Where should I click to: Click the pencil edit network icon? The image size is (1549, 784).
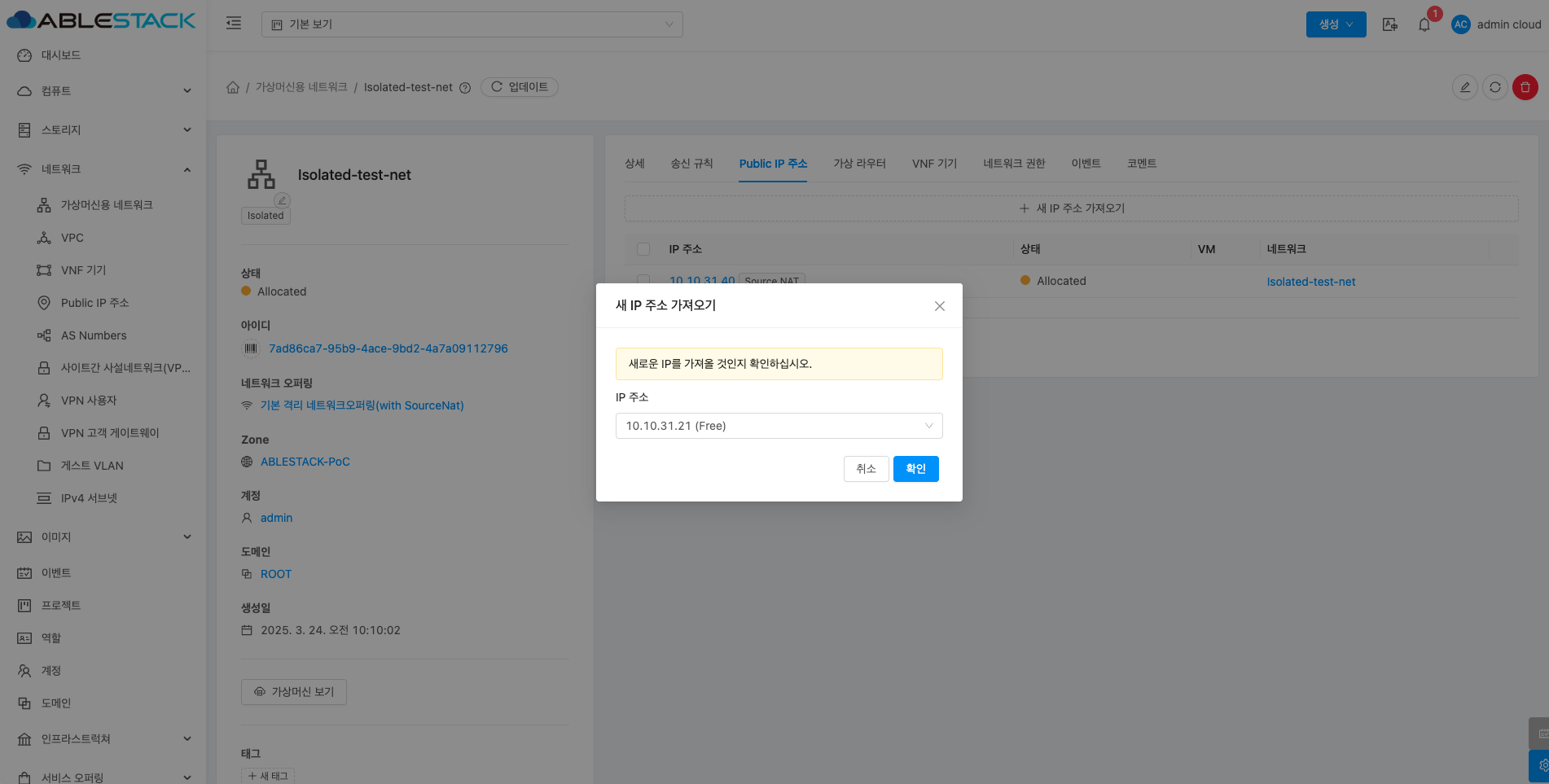1464,87
